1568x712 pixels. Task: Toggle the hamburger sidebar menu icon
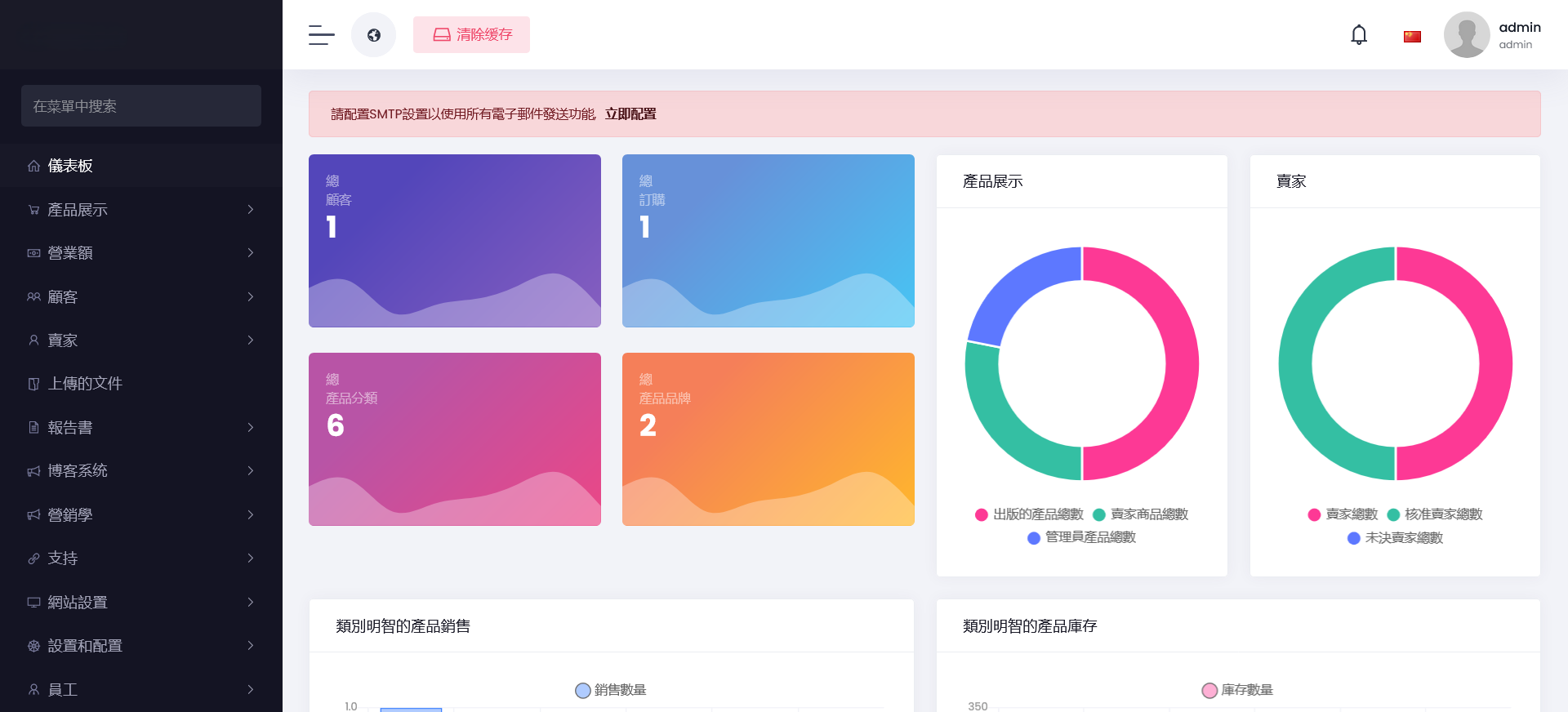click(321, 34)
